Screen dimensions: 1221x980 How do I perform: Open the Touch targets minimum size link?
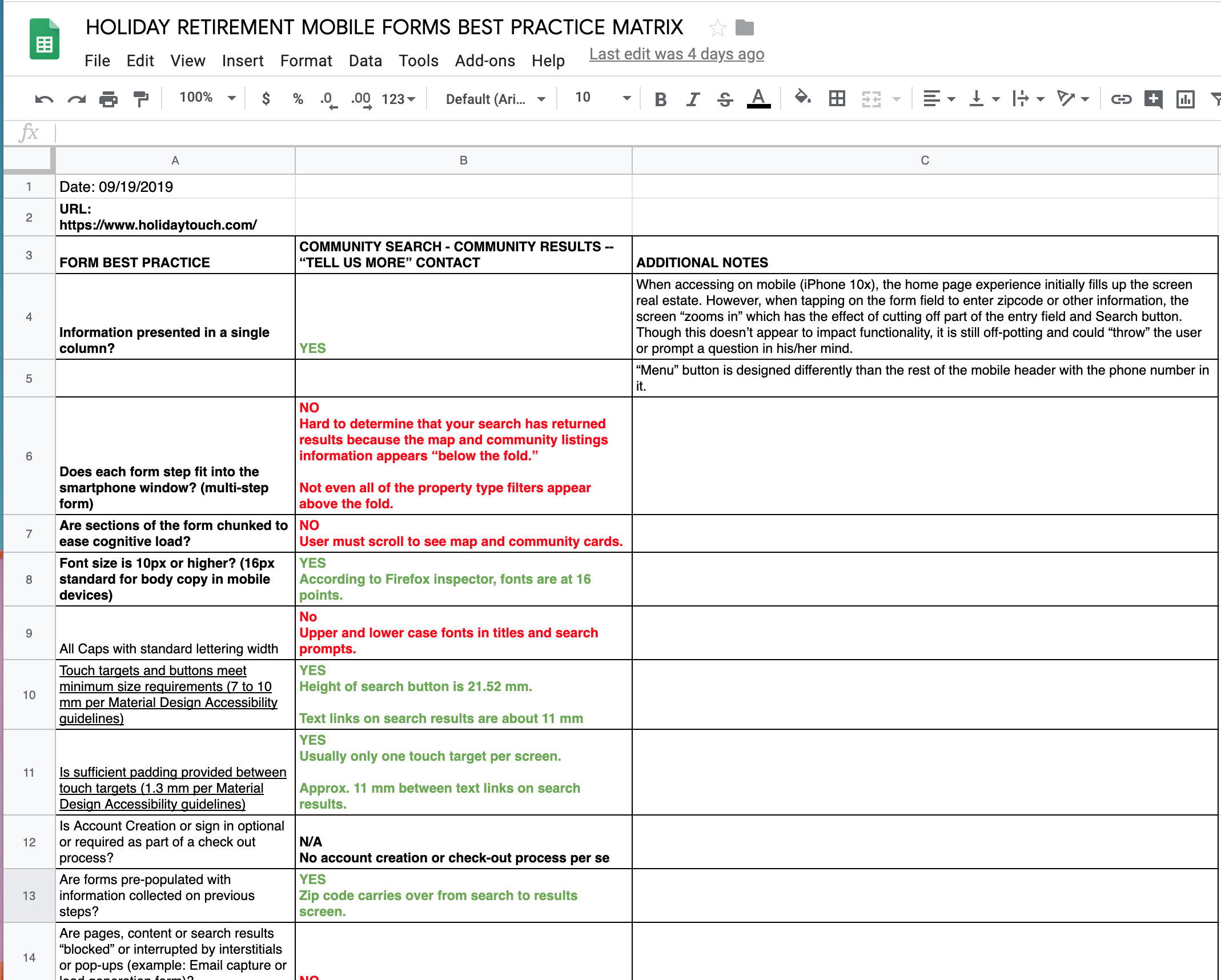click(x=168, y=694)
